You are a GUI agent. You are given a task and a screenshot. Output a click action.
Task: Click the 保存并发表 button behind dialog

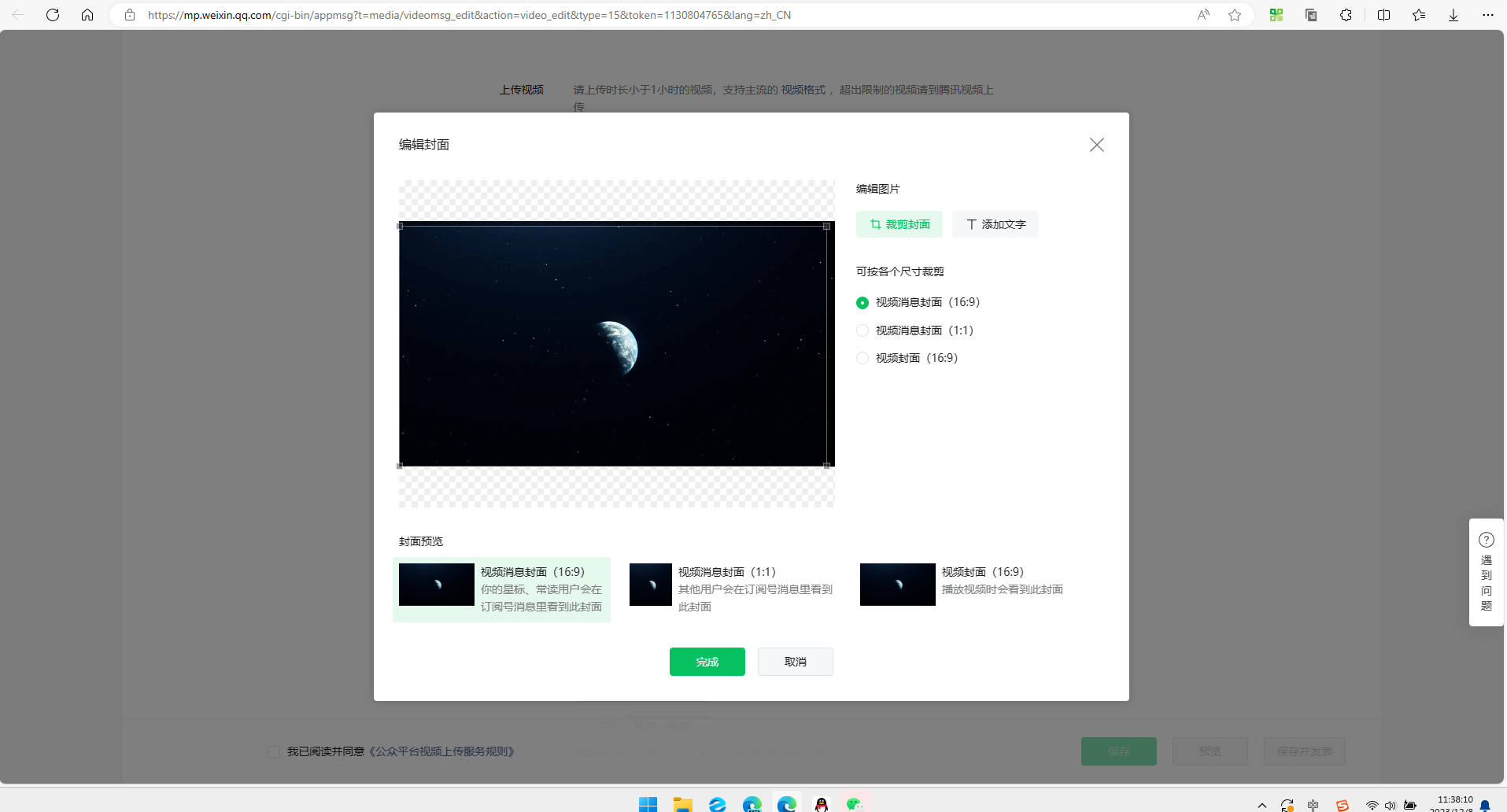coord(1304,751)
